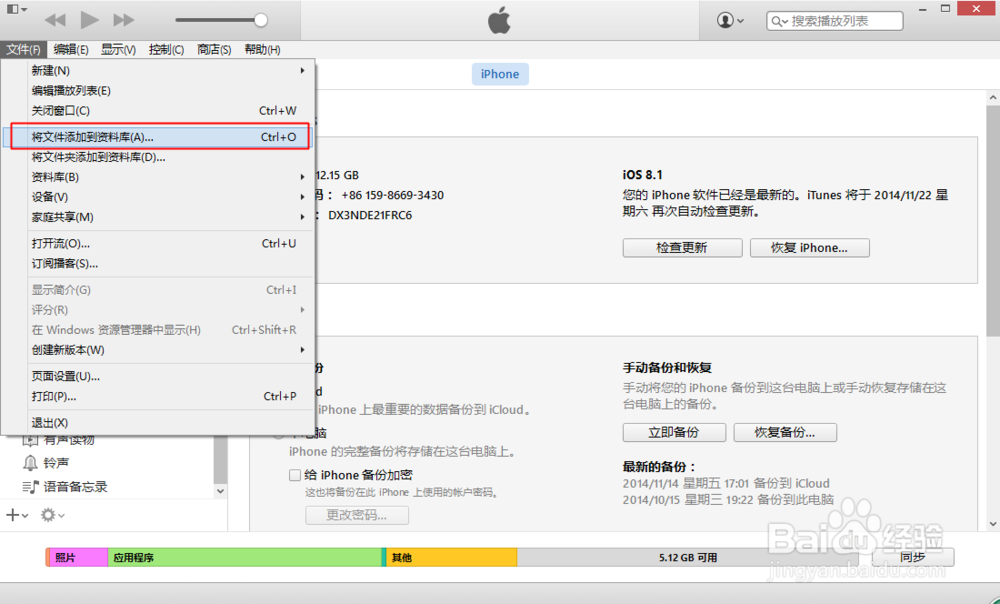Viewport: 1000px width, 604px height.
Task: Choose 订阅播客(S)... menu entry
Action: click(158, 263)
